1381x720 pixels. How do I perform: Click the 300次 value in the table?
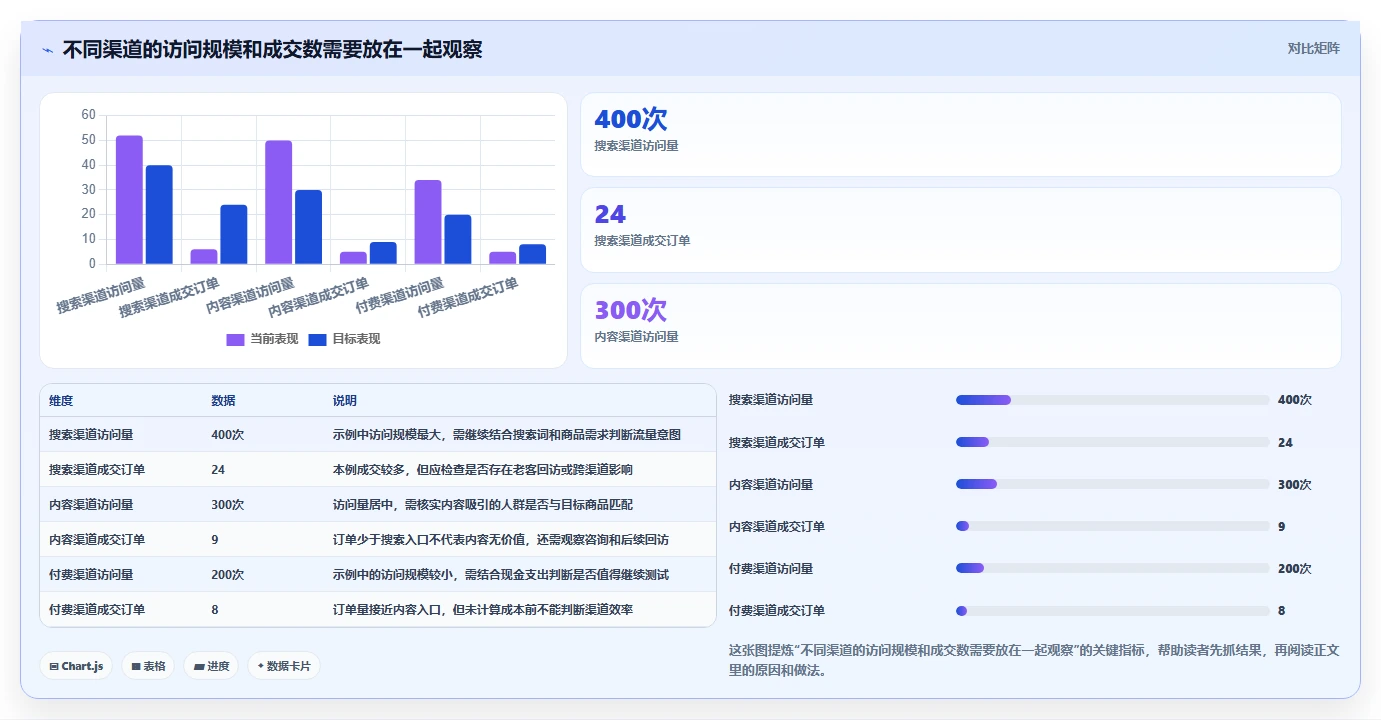click(228, 505)
